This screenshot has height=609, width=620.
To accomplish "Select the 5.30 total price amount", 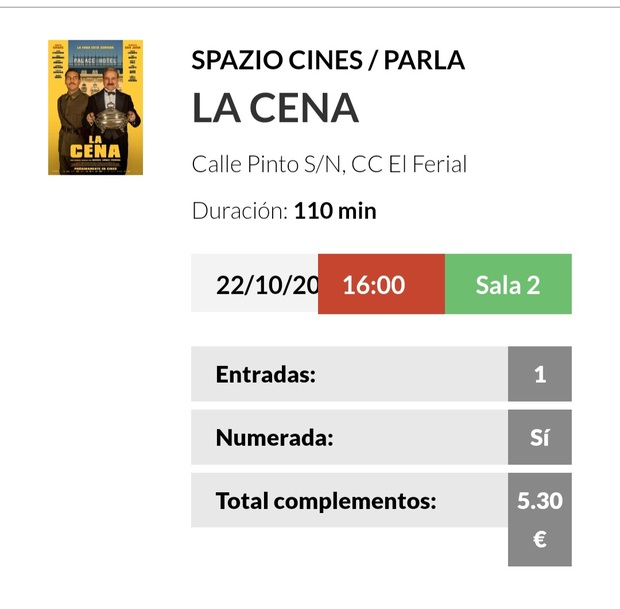I will [540, 501].
